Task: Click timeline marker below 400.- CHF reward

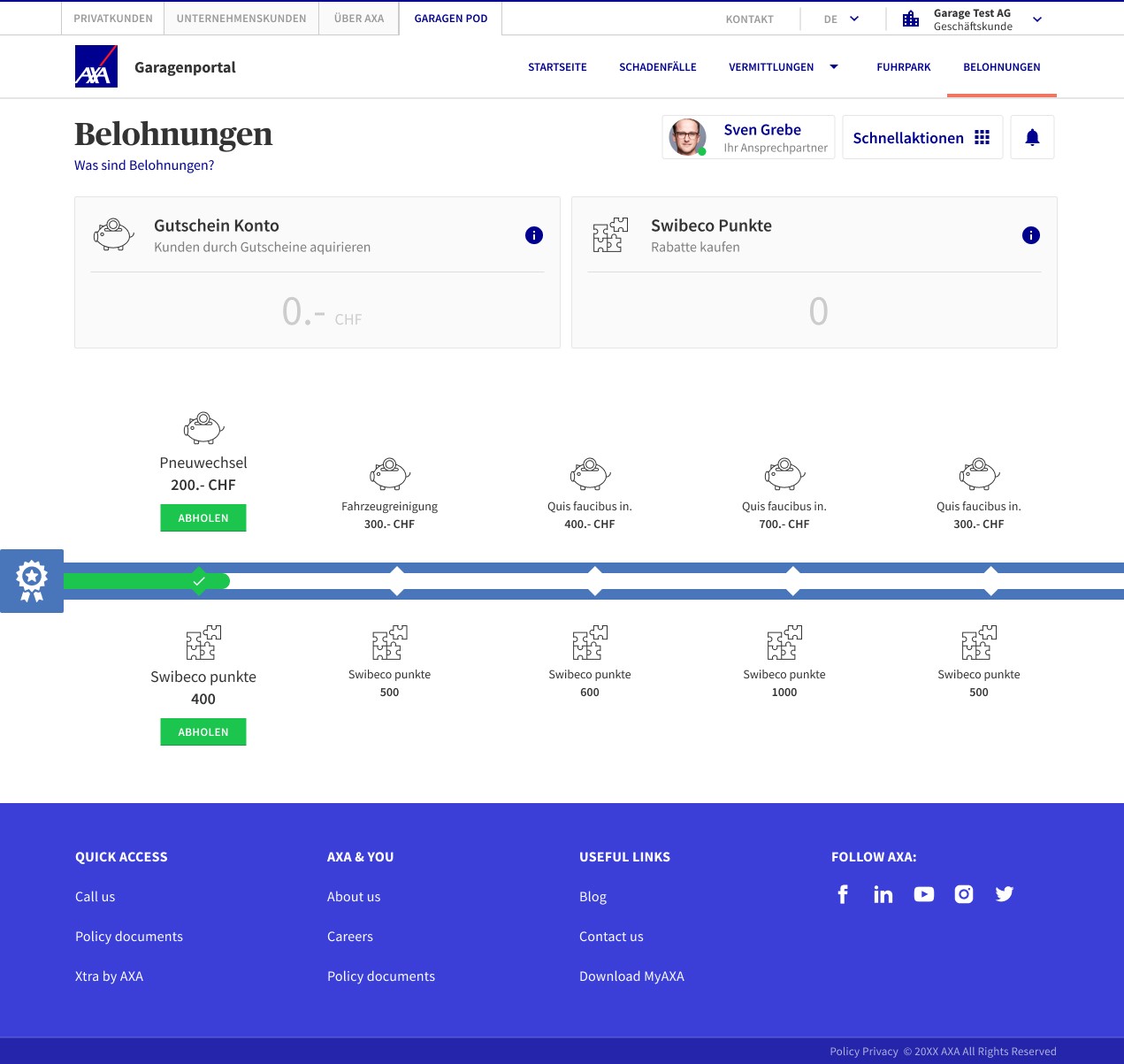Action: [x=595, y=581]
